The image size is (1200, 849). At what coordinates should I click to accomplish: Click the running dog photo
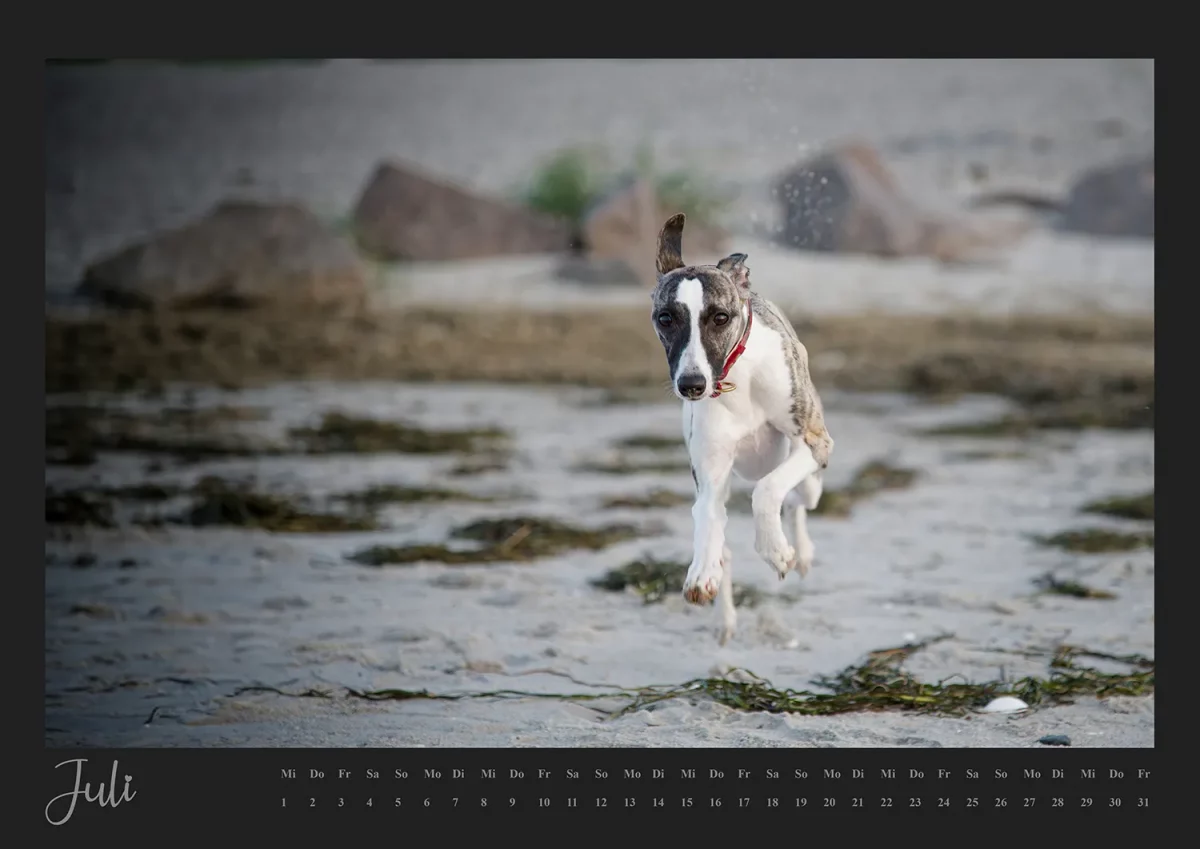pos(600,402)
